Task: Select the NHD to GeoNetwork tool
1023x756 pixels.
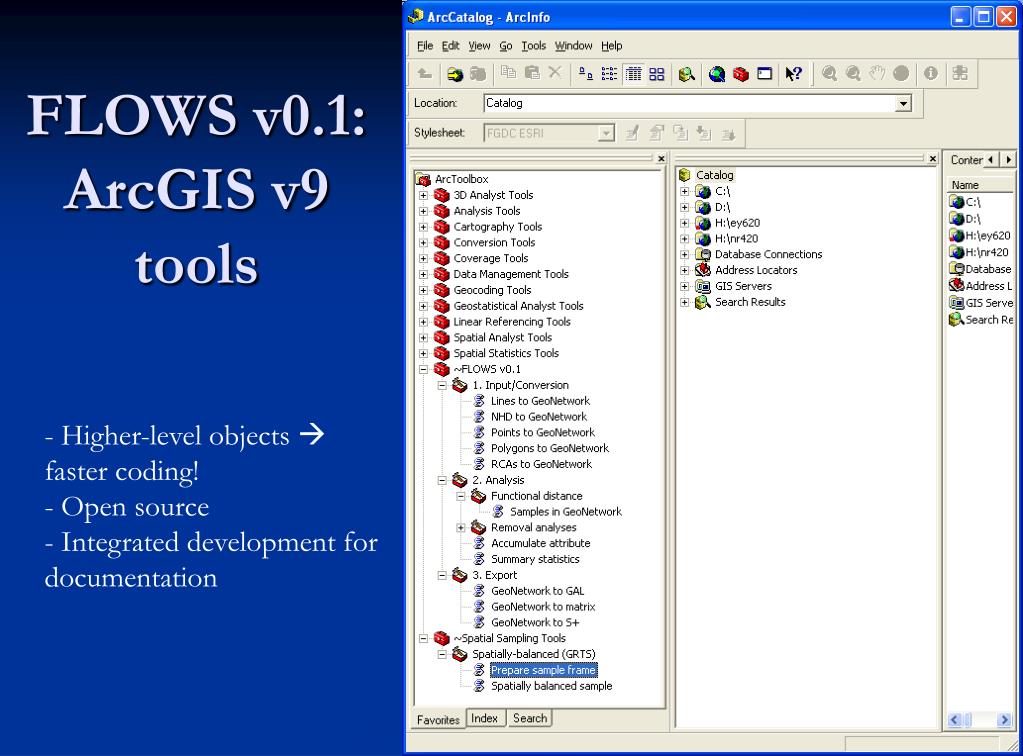Action: pyautogui.click(x=538, y=417)
